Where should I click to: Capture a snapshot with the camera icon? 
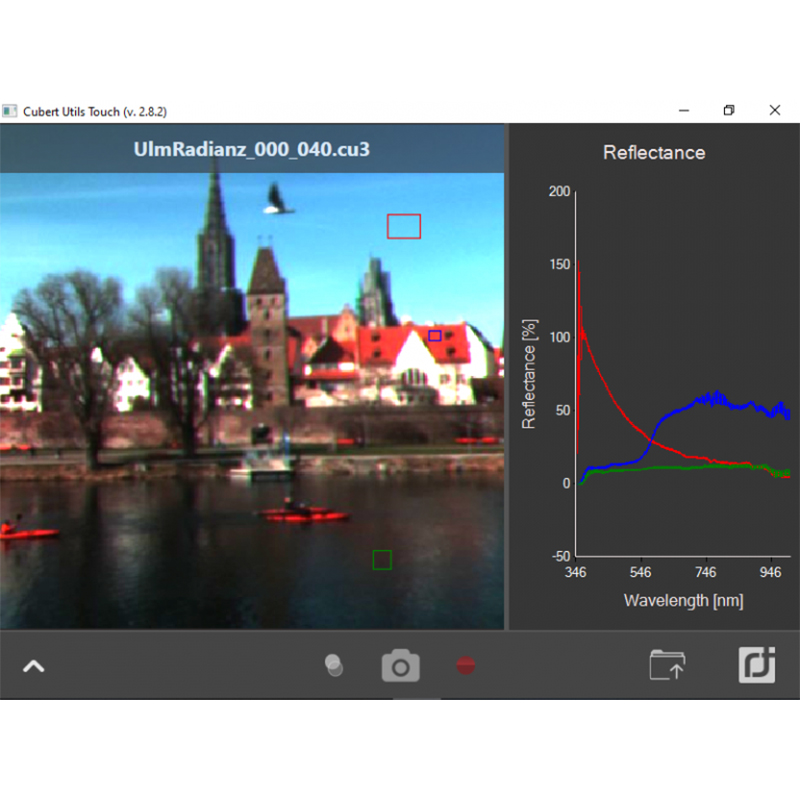tap(401, 665)
